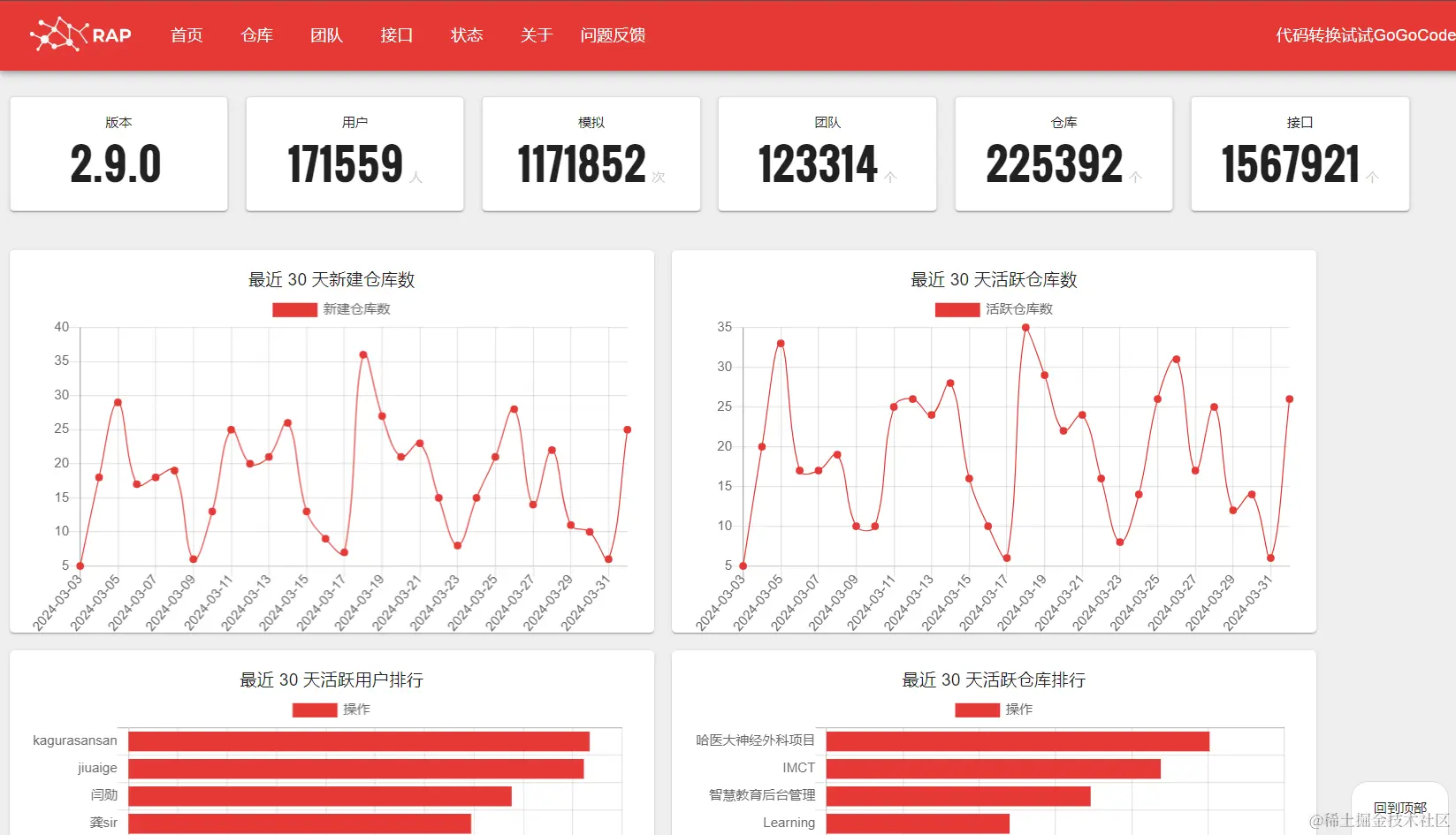
Task: Click the Learning bar in repository ranking
Action: point(918,824)
